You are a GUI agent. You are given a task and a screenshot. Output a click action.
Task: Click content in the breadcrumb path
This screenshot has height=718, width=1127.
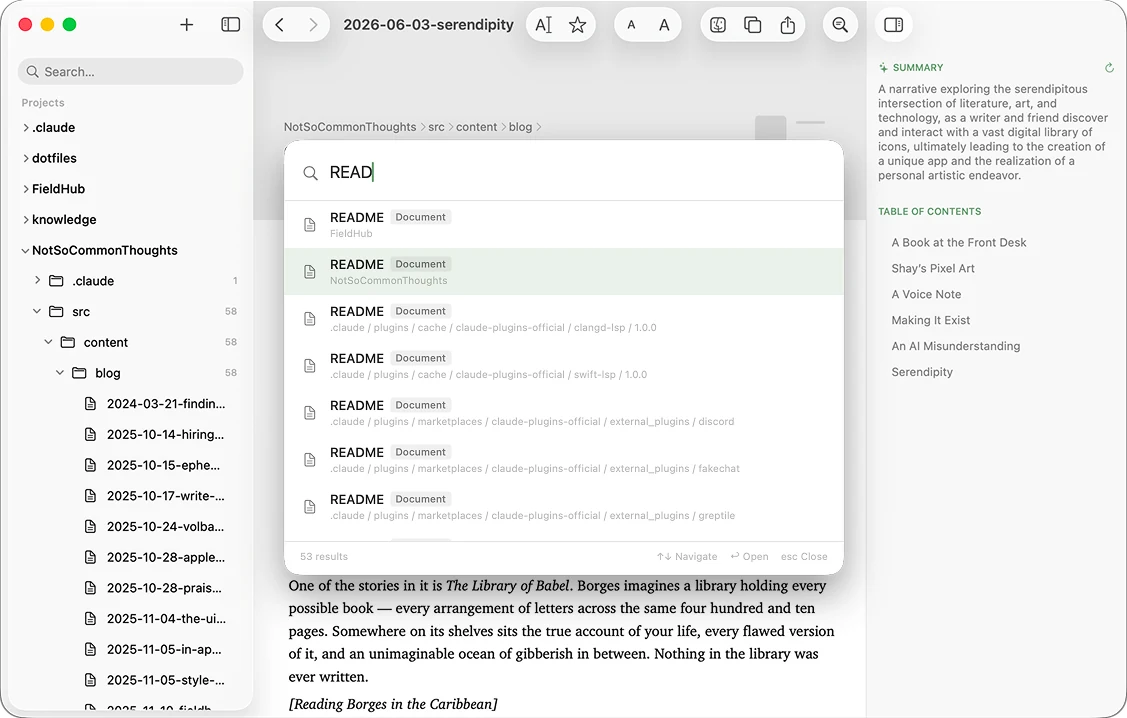pos(477,127)
